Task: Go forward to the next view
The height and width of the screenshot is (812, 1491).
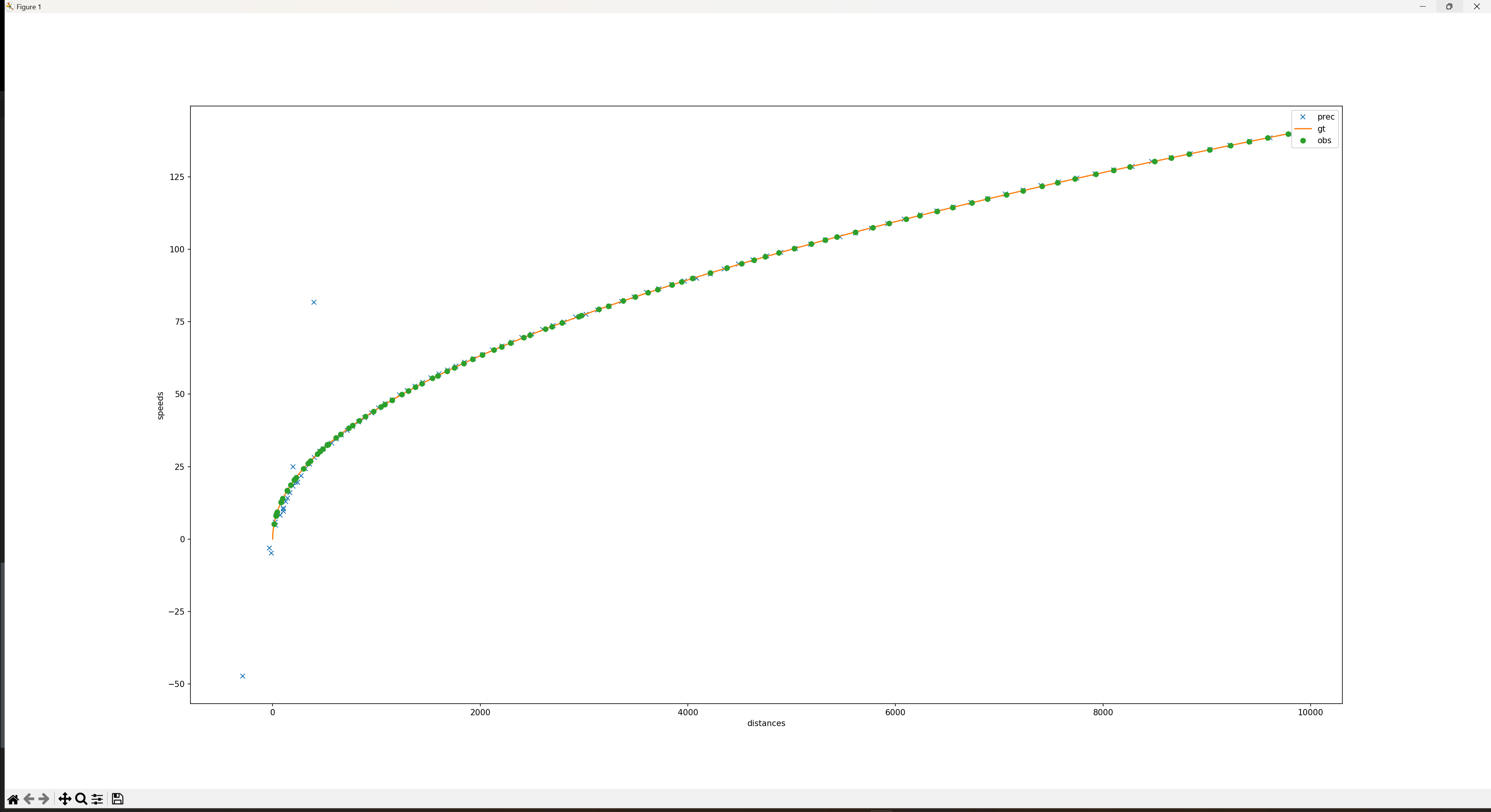Action: click(43, 799)
